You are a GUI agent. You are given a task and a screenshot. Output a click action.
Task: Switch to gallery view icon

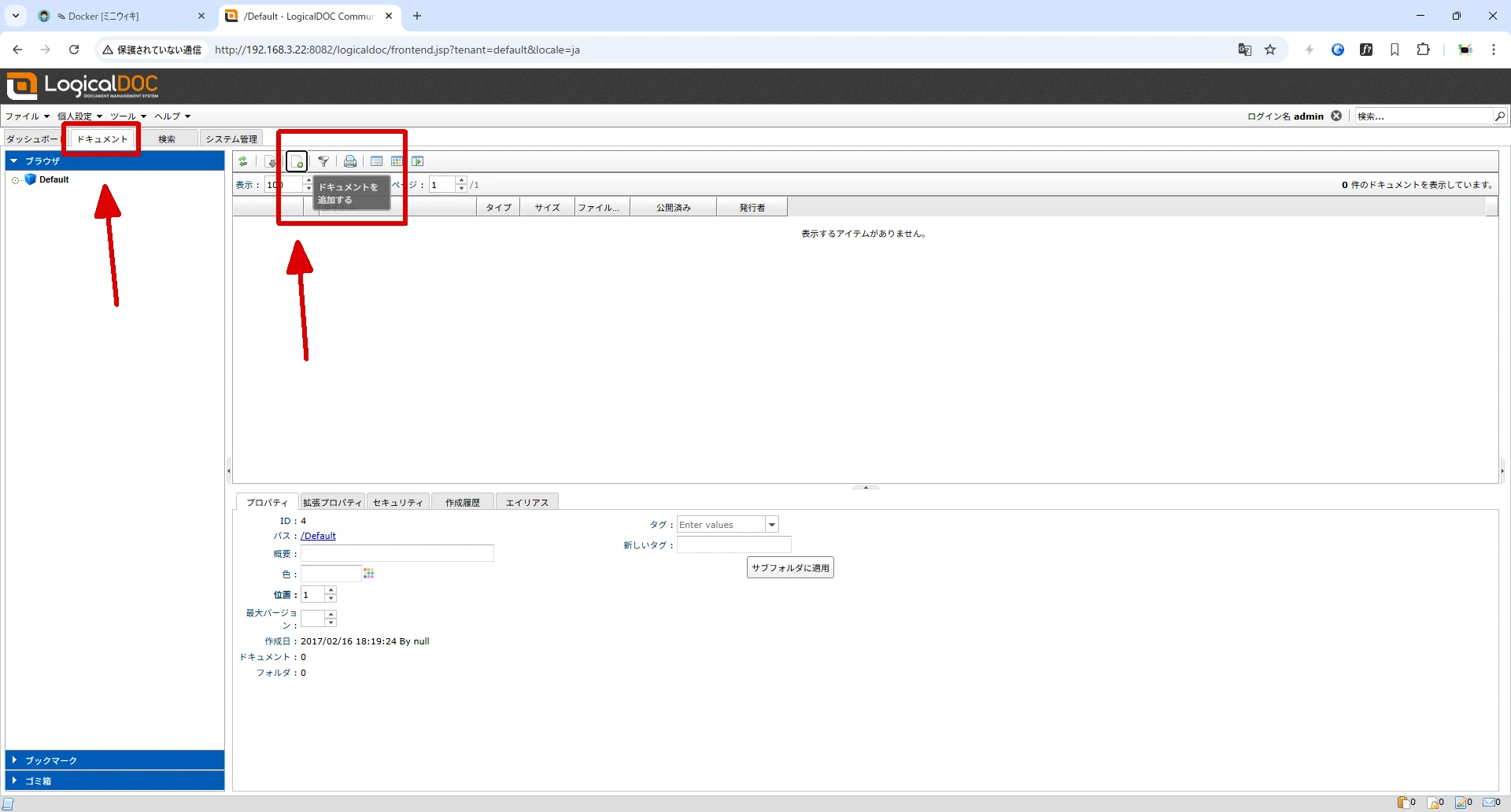397,161
